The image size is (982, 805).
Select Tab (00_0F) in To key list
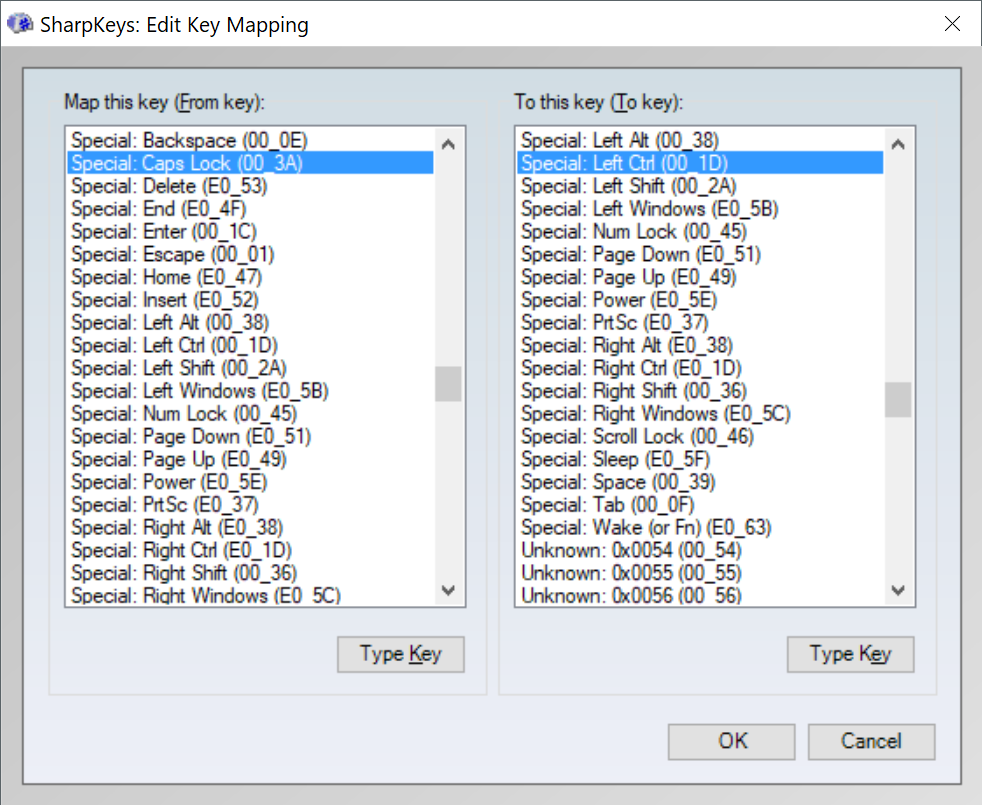[x=700, y=504]
